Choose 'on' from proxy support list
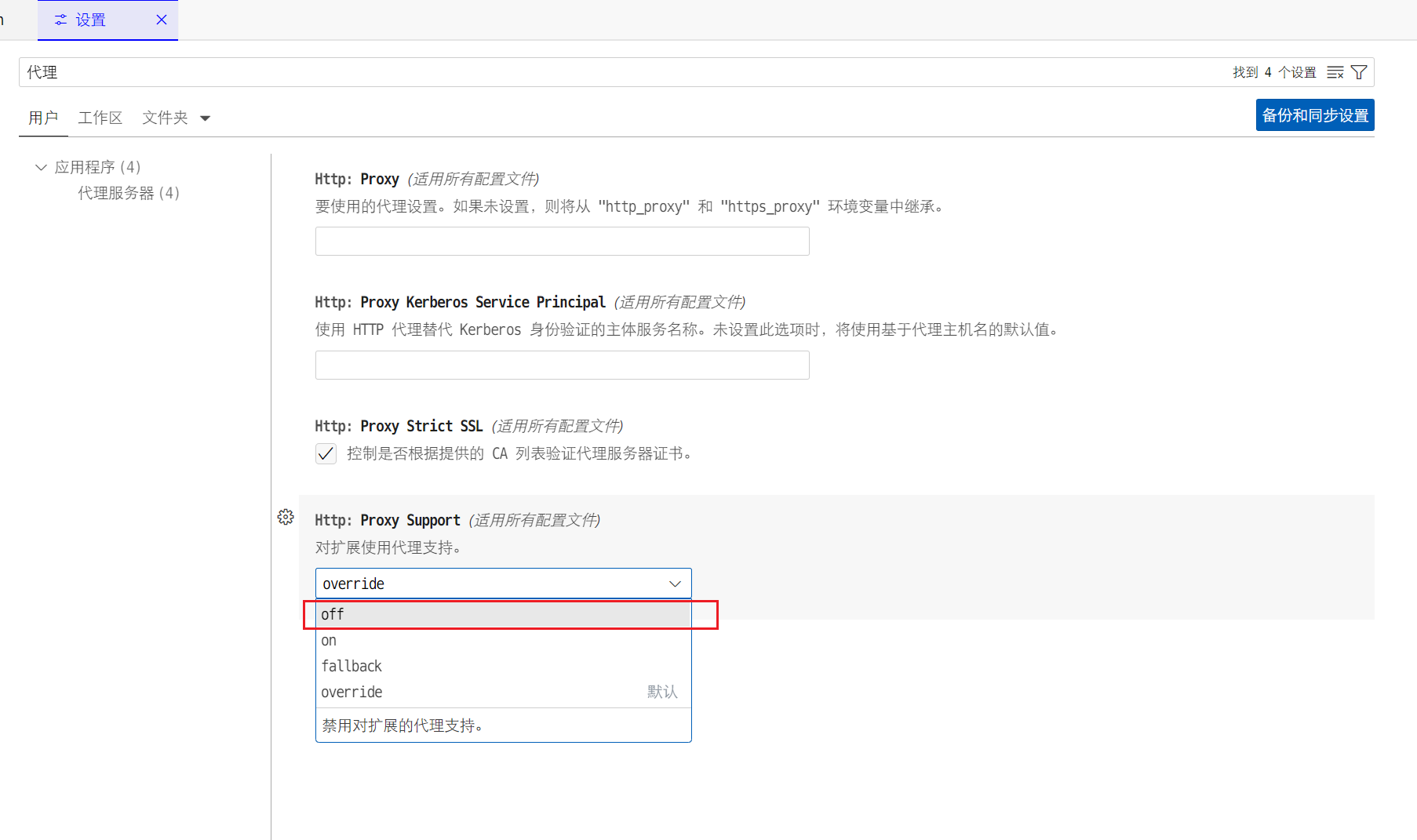This screenshot has height=840, width=1417. (502, 640)
